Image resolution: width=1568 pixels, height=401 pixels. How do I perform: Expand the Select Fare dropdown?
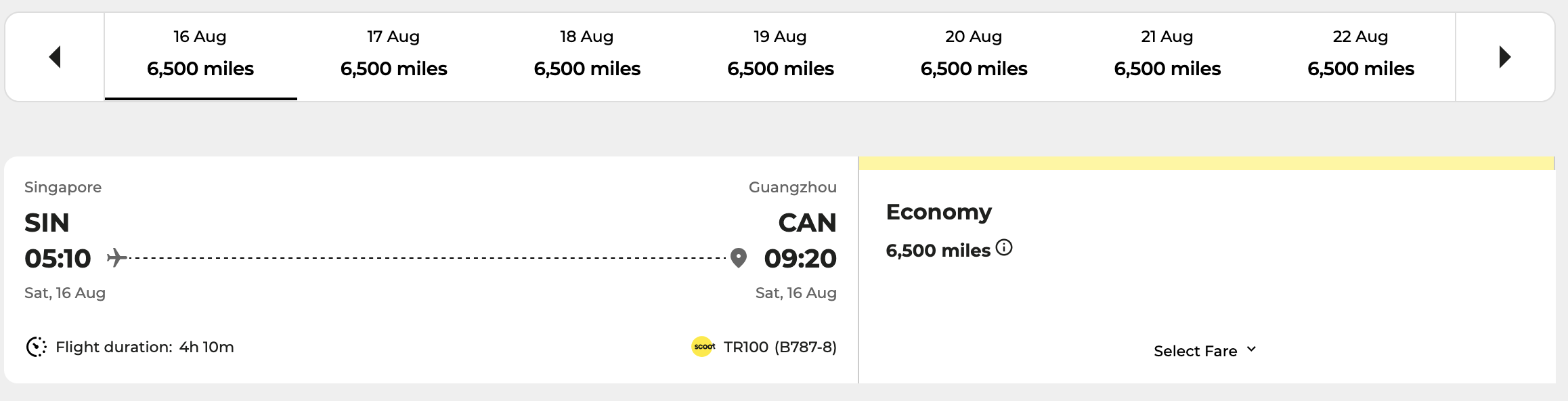[1205, 351]
